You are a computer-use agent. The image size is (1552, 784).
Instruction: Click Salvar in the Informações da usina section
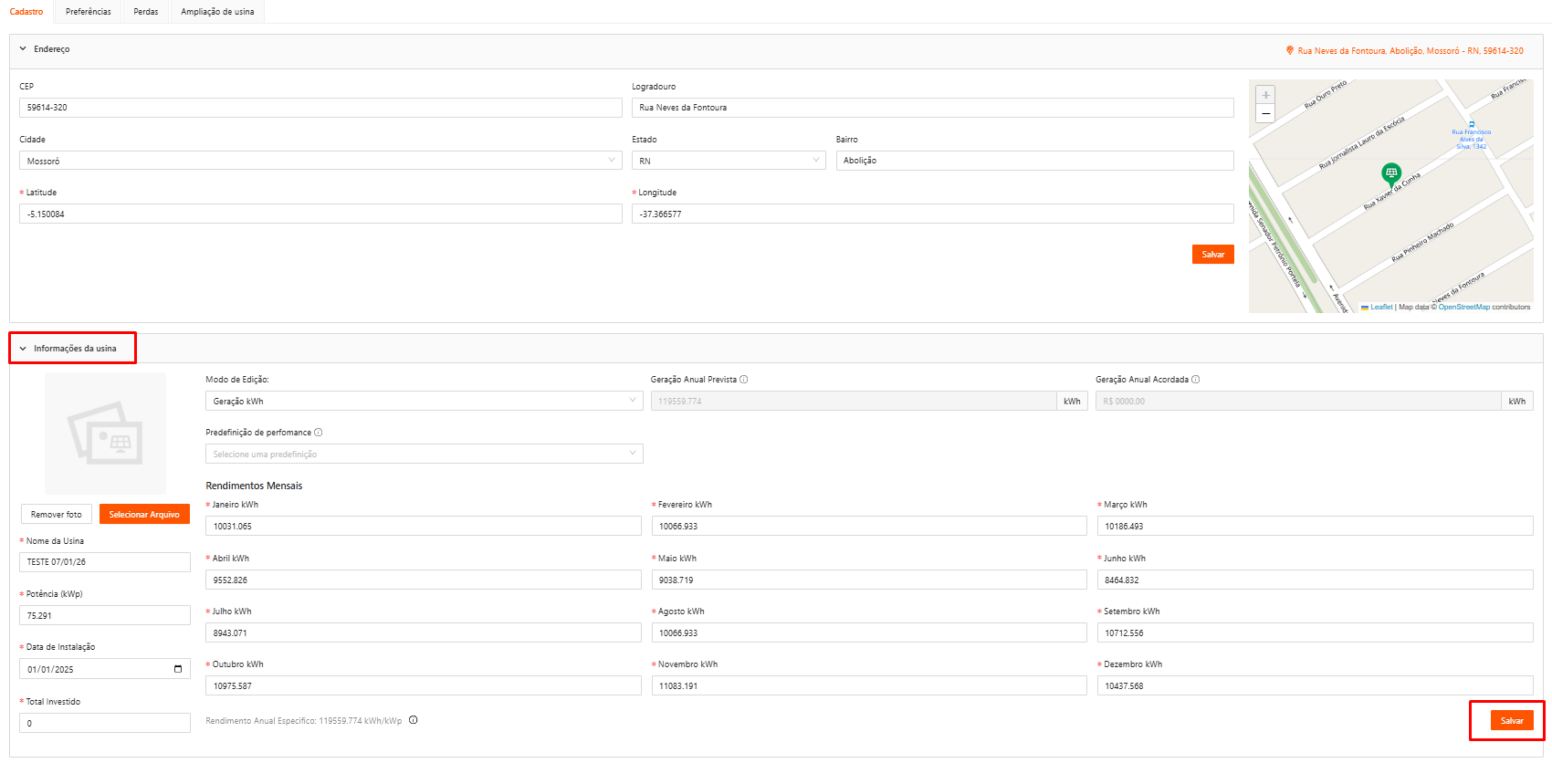click(x=1512, y=720)
